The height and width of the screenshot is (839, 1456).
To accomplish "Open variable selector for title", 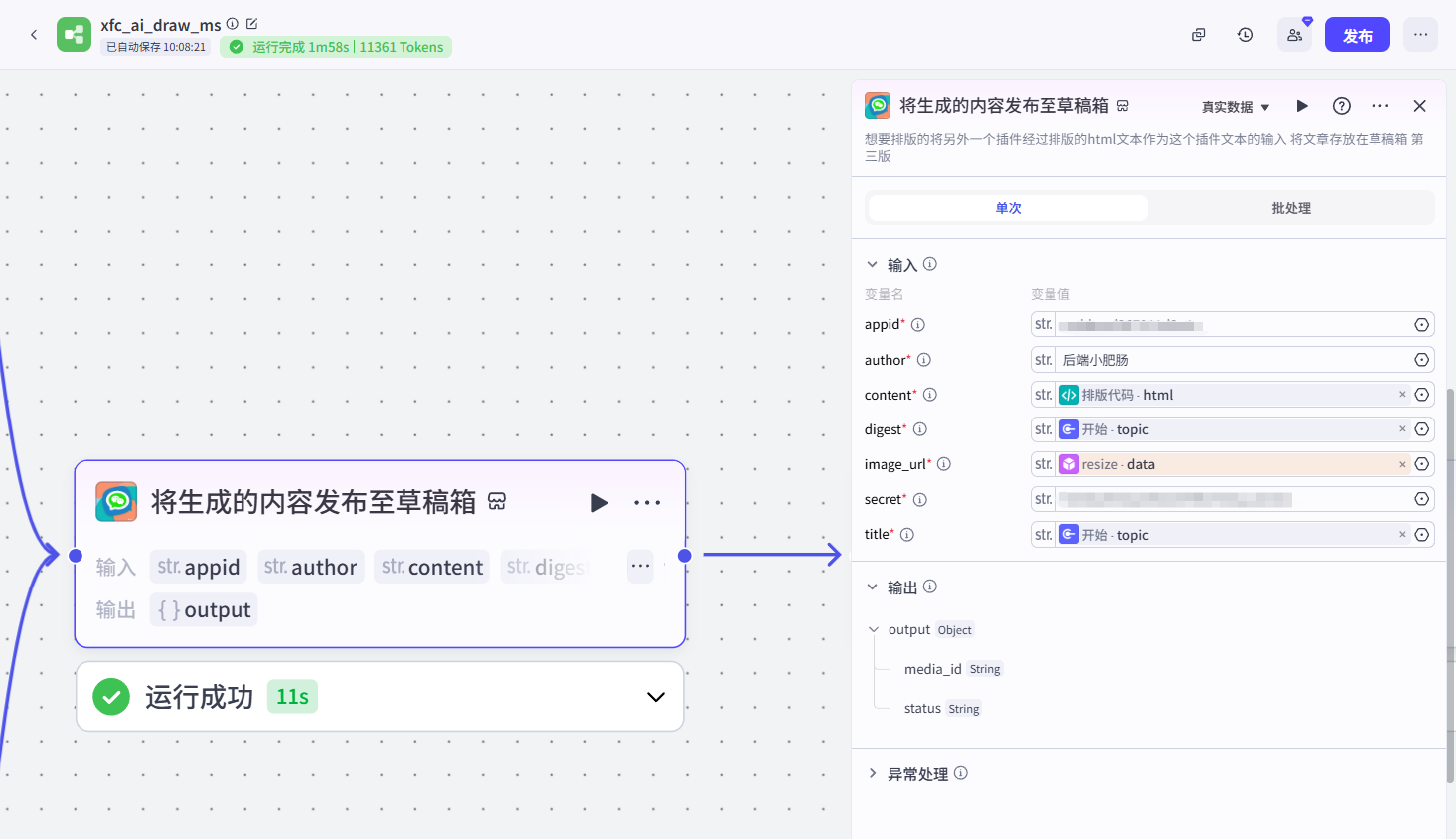I will 1422,535.
